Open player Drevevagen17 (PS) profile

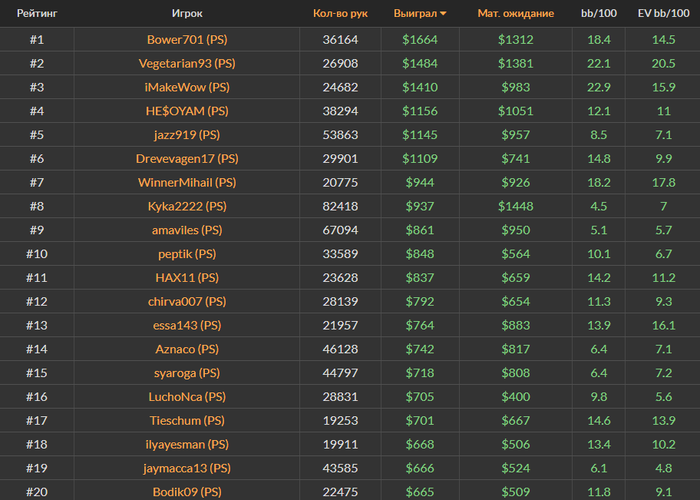pos(187,158)
